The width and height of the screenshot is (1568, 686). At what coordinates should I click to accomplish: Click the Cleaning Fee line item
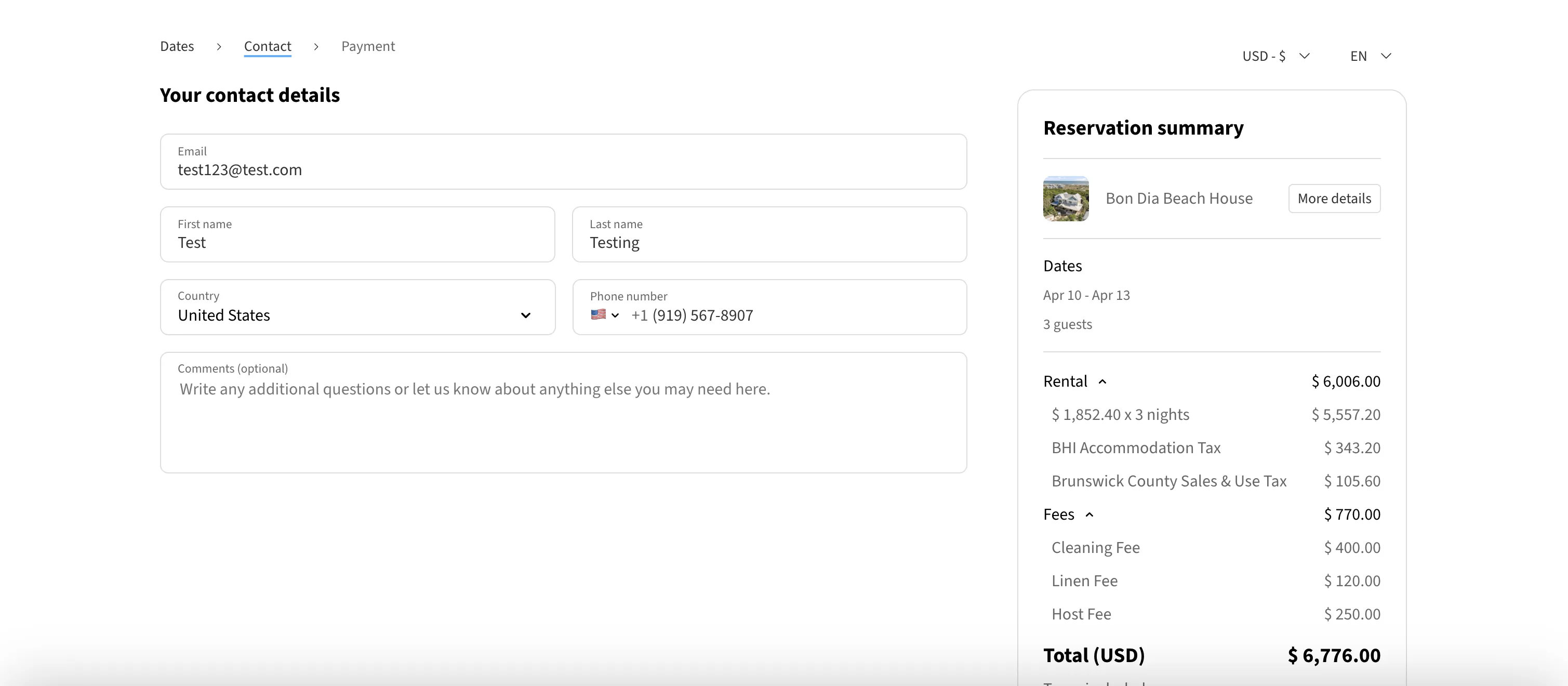point(1095,547)
